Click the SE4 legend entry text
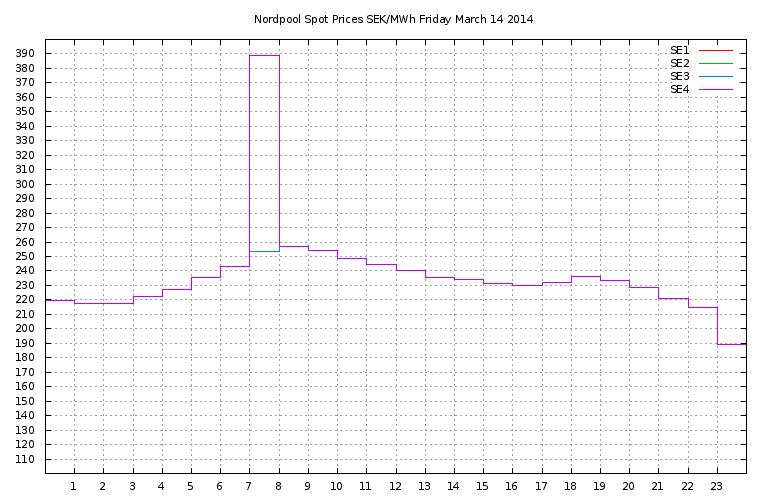The height and width of the screenshot is (500, 768). (x=679, y=89)
